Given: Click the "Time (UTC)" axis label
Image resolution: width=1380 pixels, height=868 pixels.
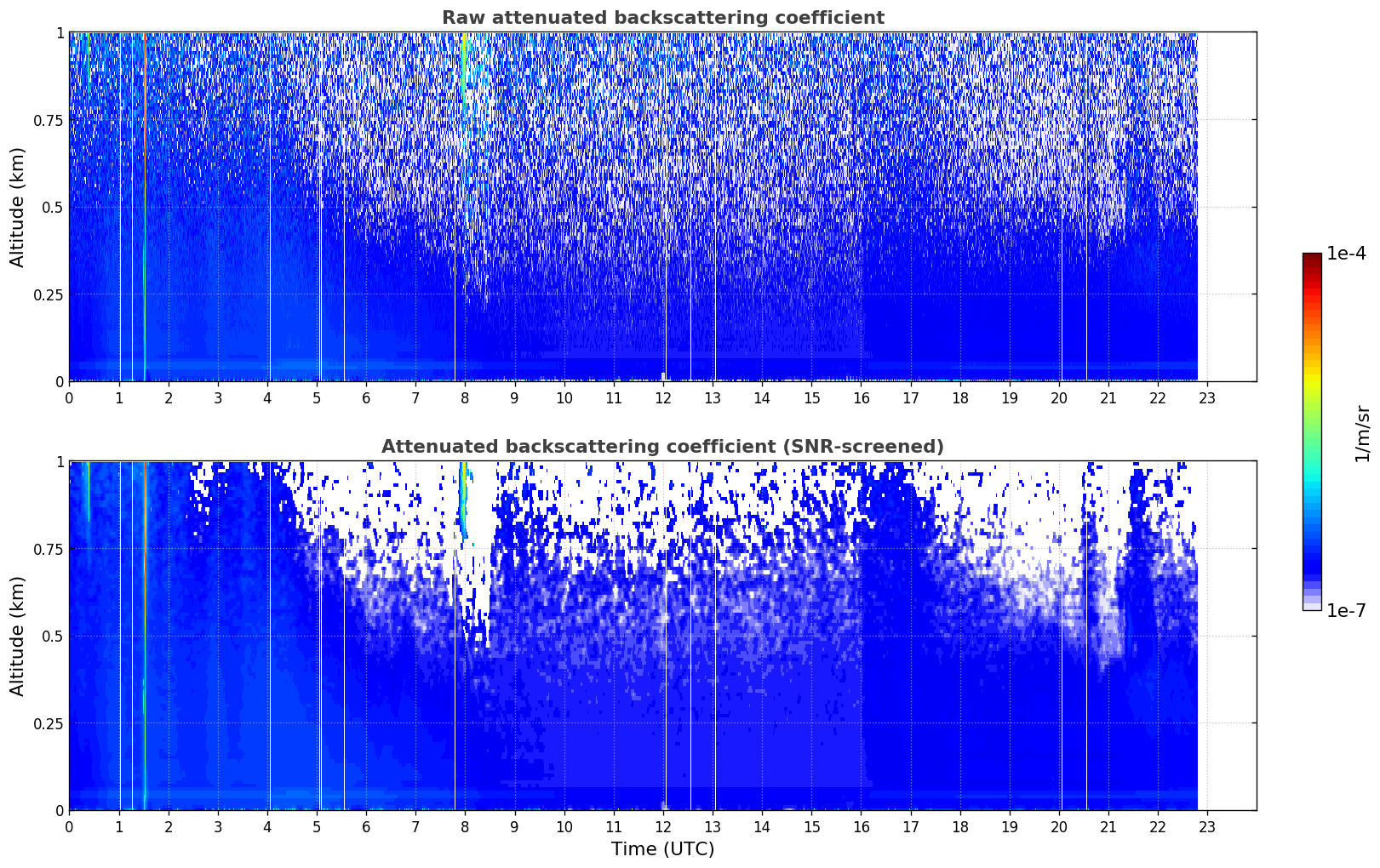Looking at the screenshot, I should 662,849.
